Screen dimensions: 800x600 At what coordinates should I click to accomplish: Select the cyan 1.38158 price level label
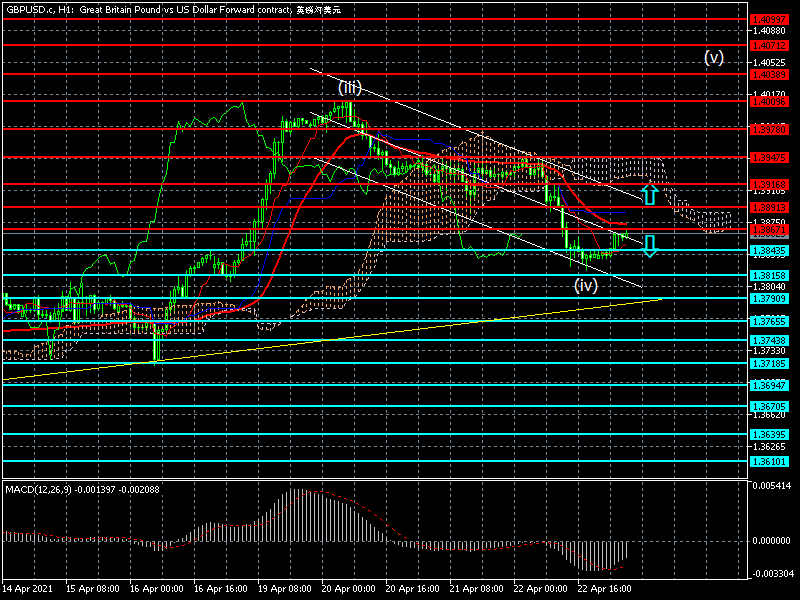pos(769,276)
